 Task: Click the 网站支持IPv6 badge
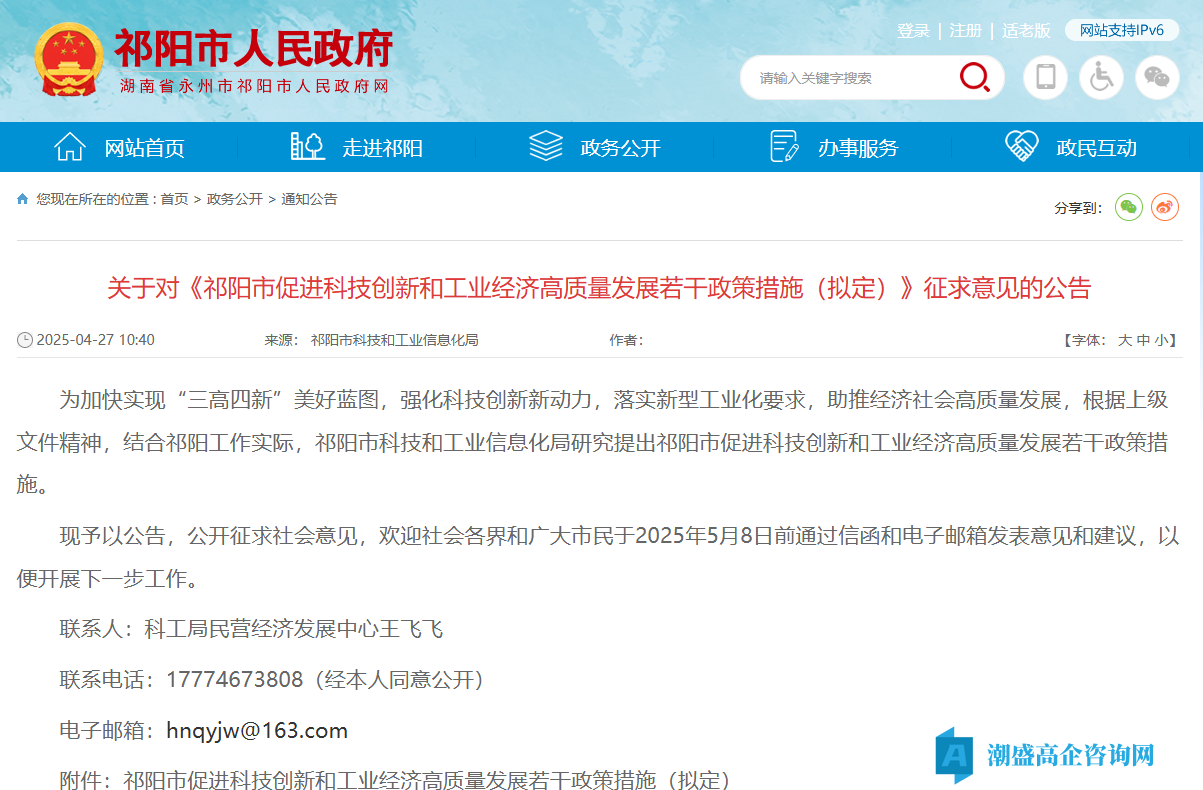(1122, 31)
